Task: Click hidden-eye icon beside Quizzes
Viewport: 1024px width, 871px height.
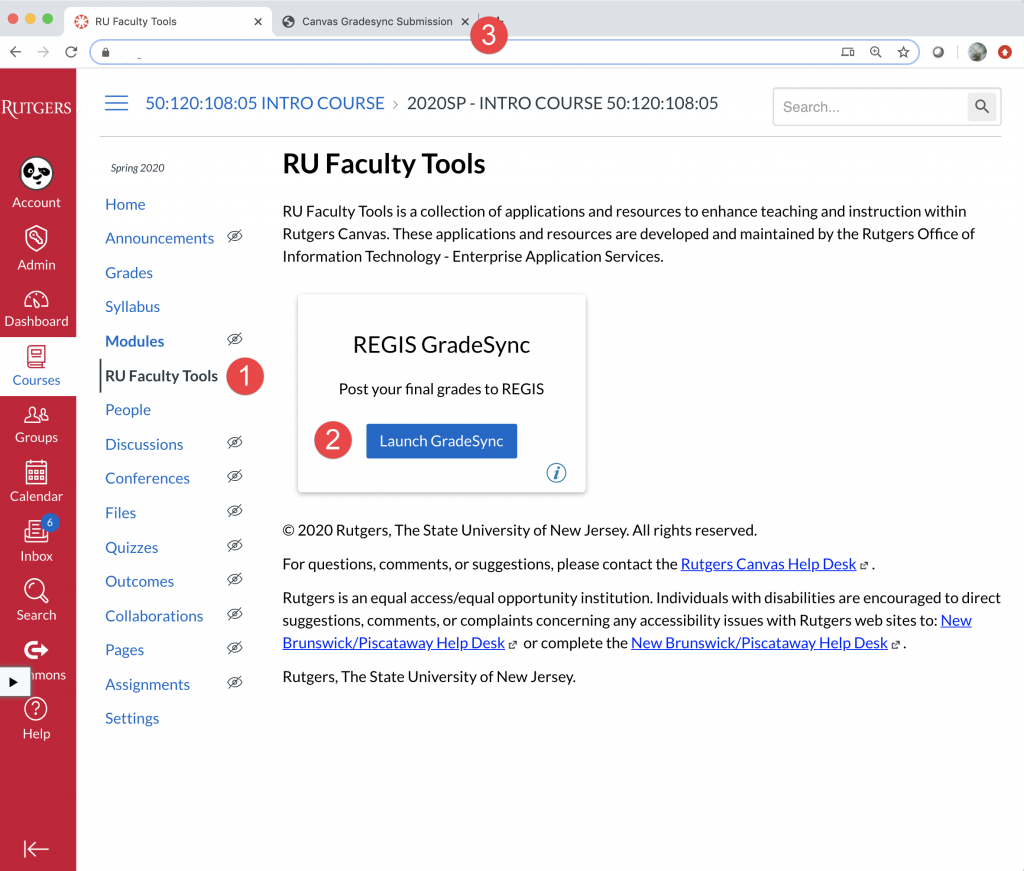Action: pos(234,545)
